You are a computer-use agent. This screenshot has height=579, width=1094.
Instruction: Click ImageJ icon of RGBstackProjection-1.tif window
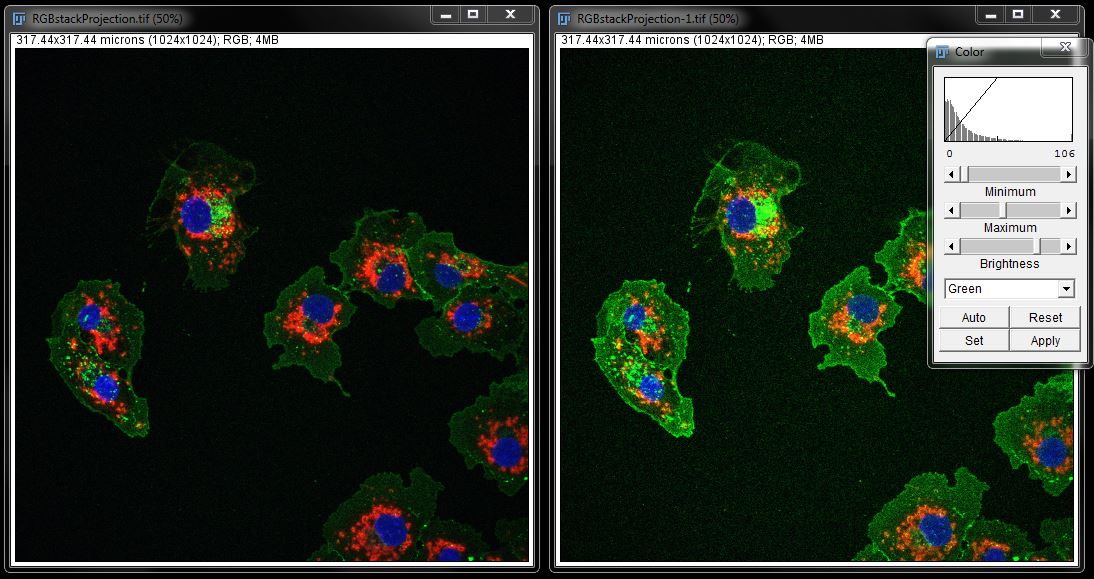pos(566,19)
